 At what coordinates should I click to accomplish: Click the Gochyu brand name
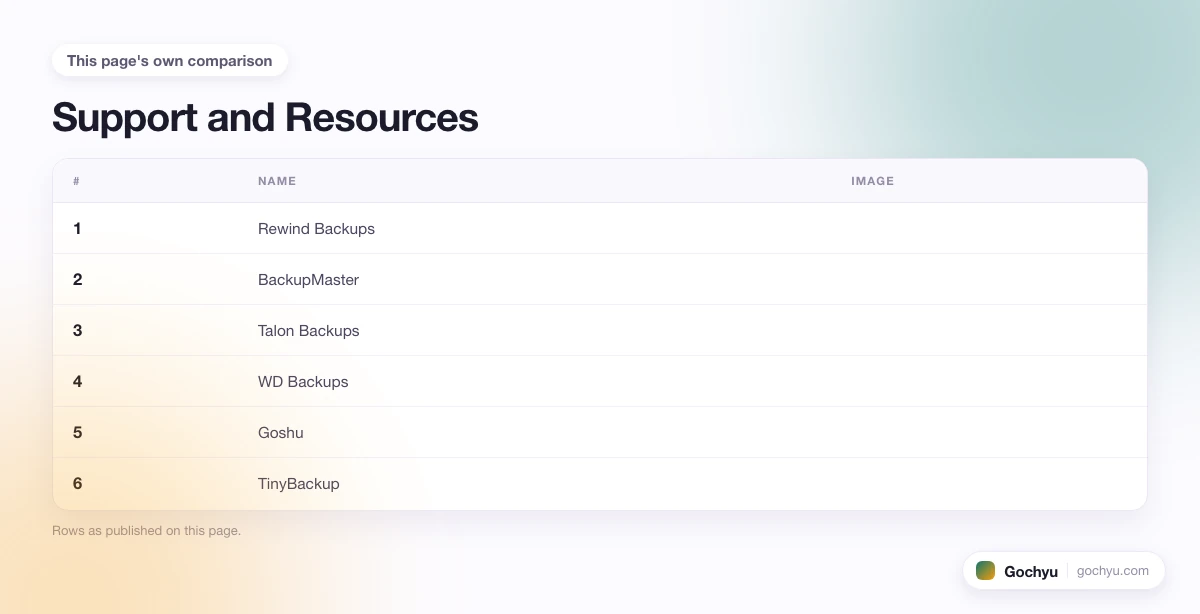pos(1031,571)
